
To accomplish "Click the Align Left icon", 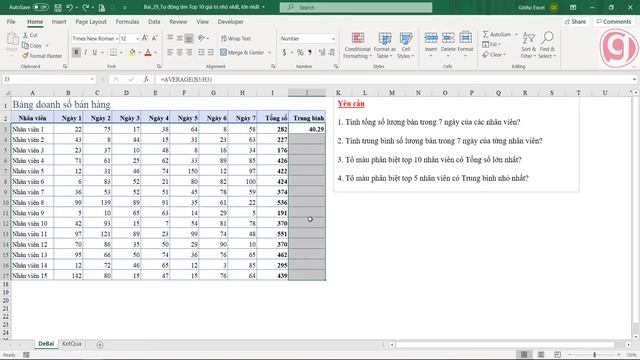I will [170, 53].
